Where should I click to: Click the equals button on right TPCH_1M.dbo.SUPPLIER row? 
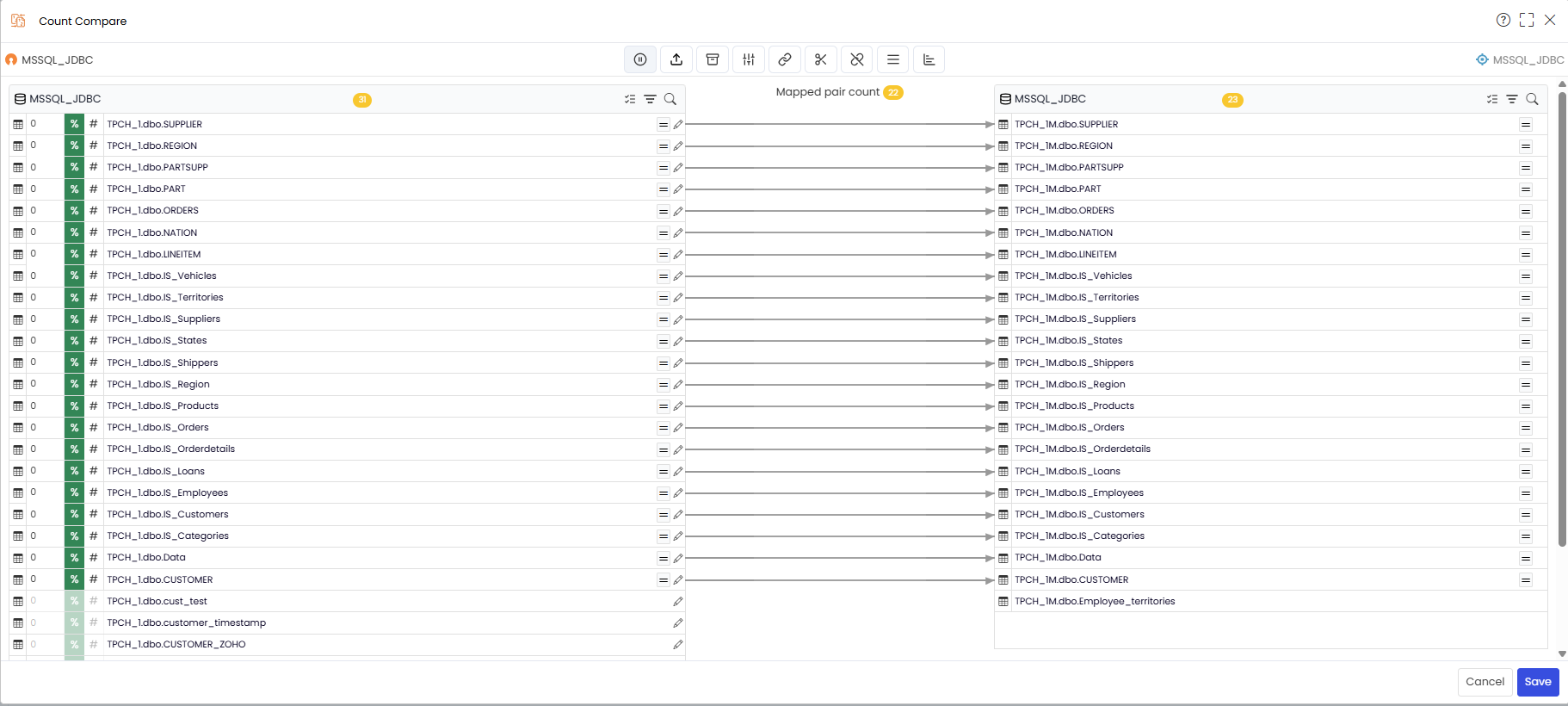[x=1526, y=125]
